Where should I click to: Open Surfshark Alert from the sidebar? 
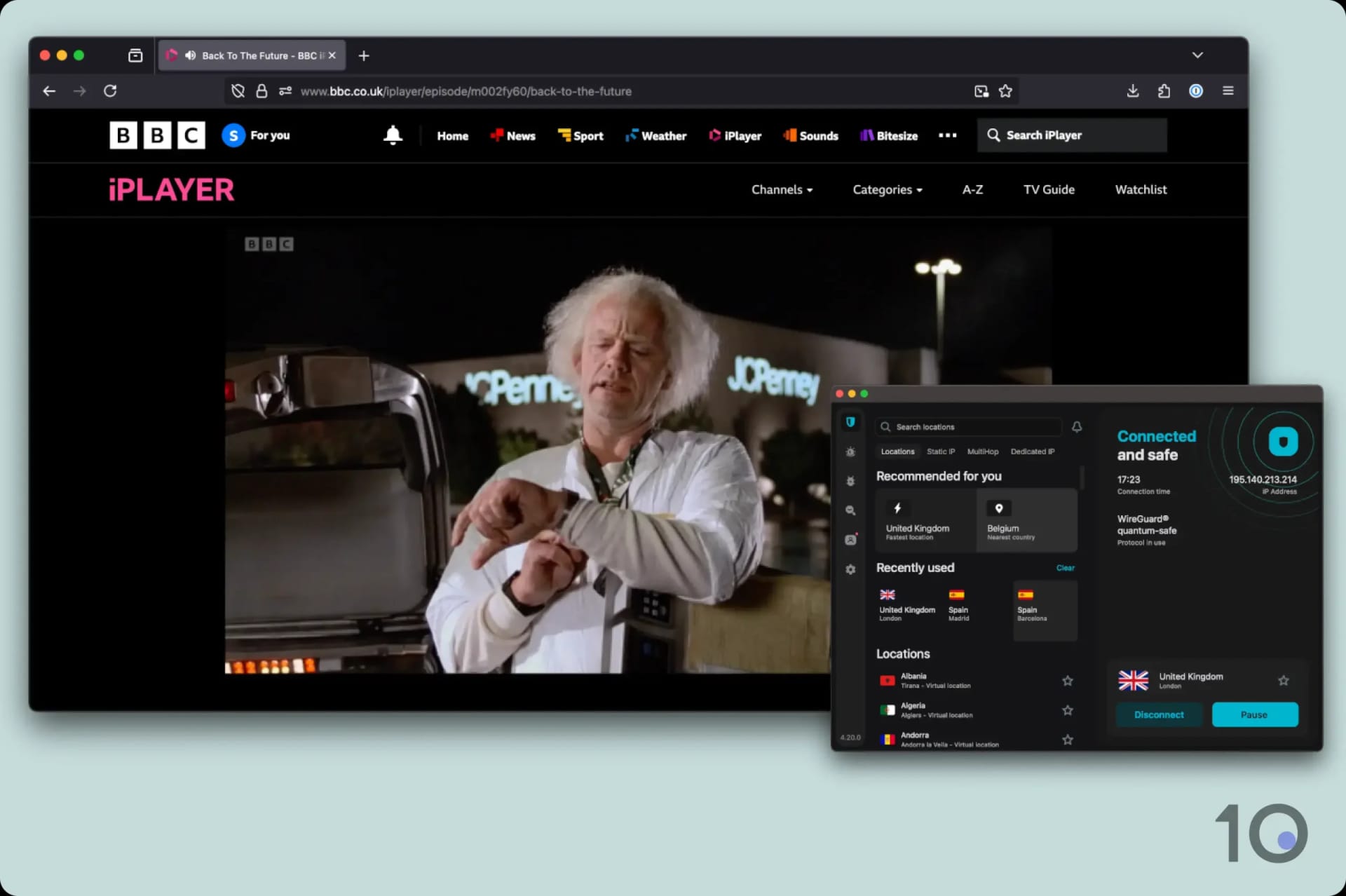[x=850, y=452]
